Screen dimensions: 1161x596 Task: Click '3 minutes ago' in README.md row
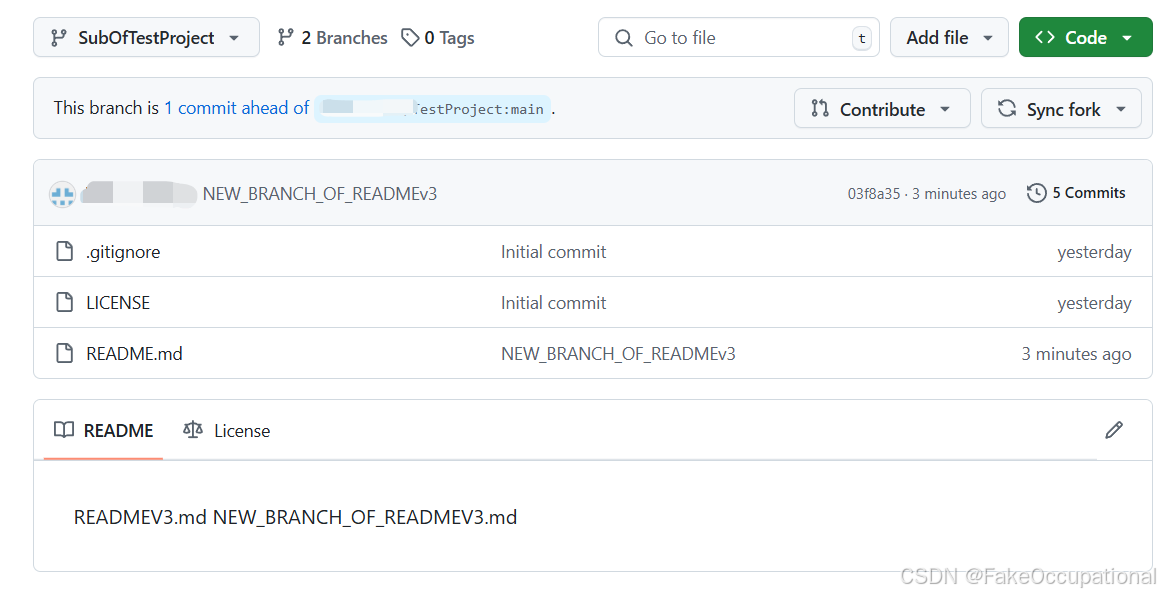pos(1077,354)
